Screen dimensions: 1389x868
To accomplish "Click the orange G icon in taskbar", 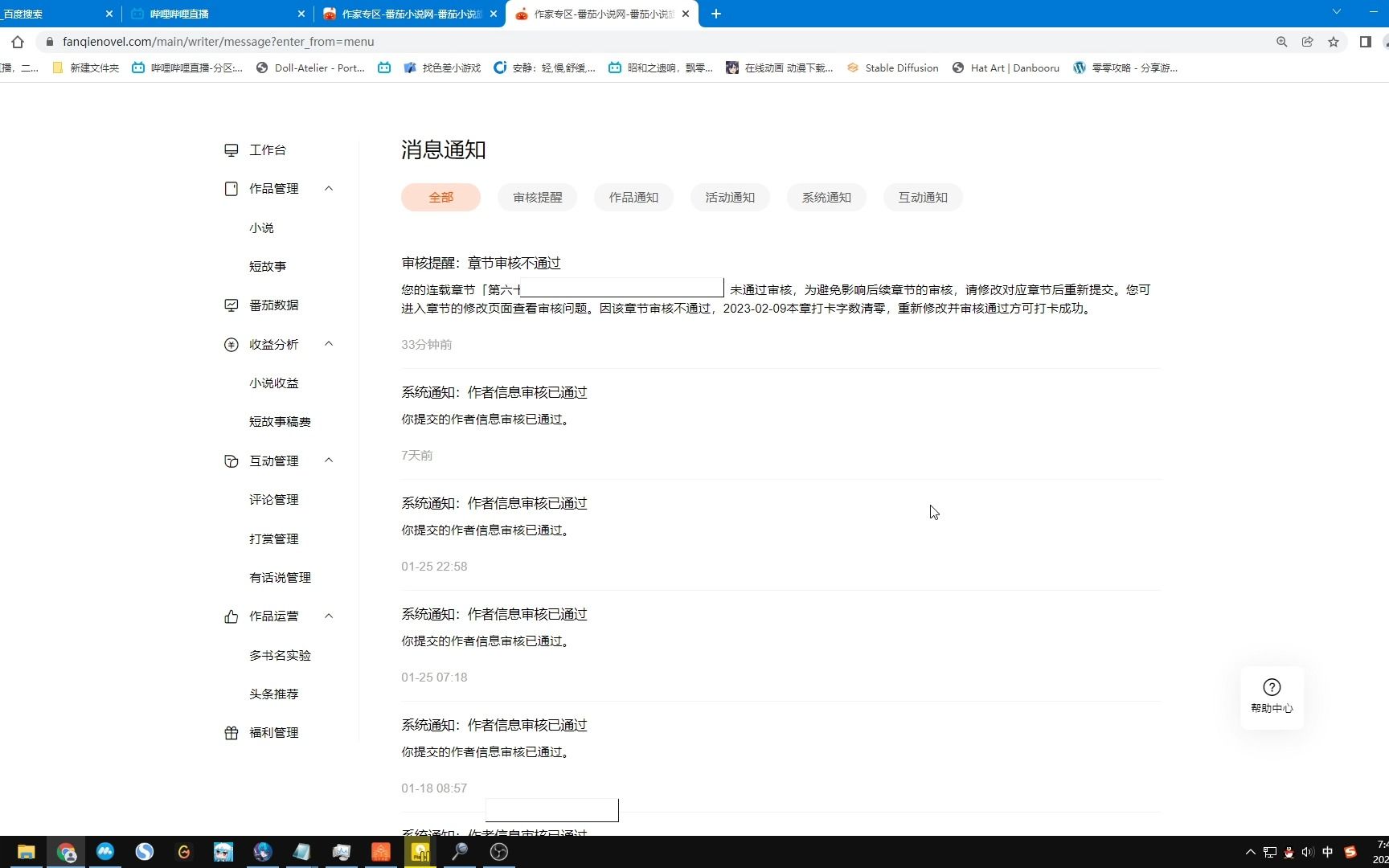I will click(184, 852).
